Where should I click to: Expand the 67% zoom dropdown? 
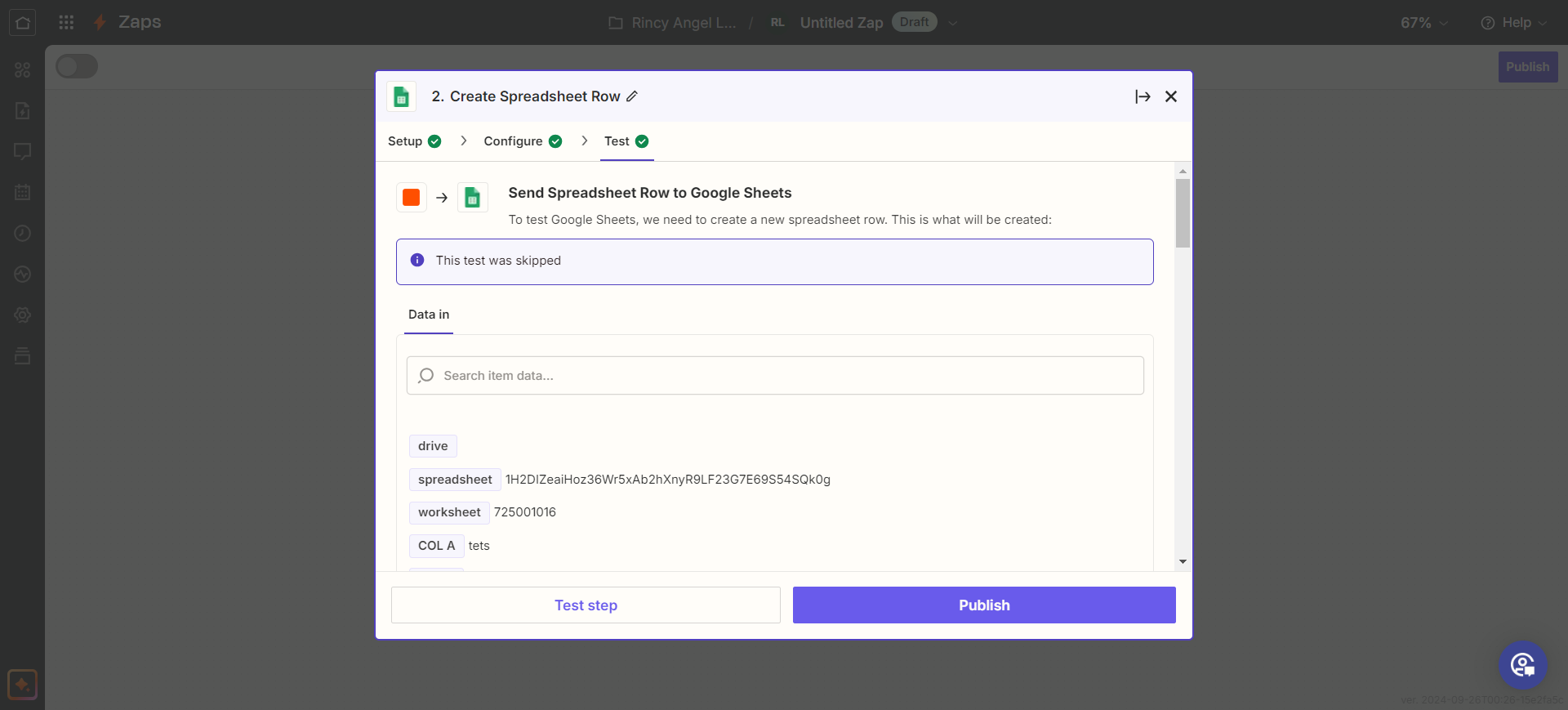pos(1423,23)
